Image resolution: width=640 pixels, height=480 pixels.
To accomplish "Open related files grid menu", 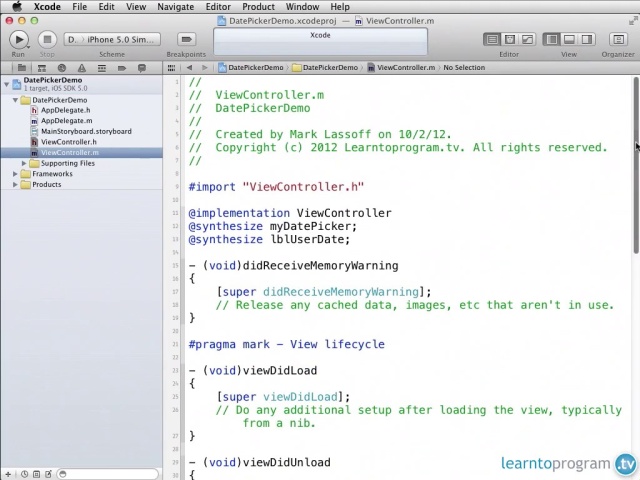I will 171,68.
